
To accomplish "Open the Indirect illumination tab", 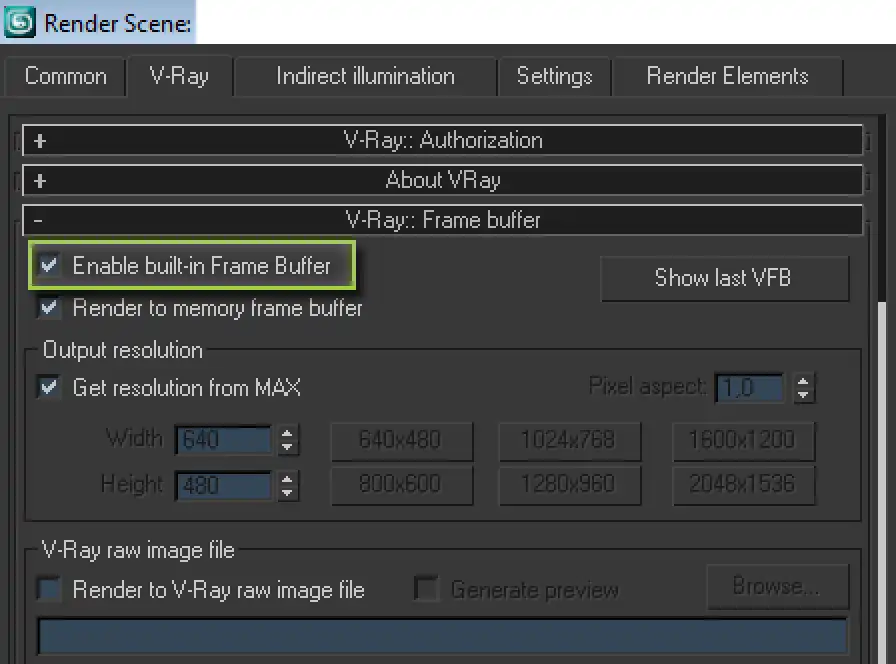I will [365, 76].
